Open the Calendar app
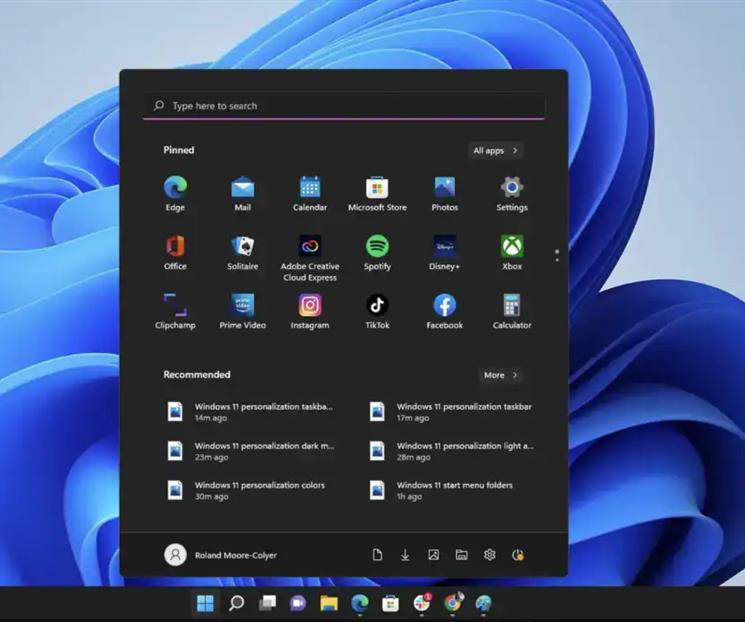 (310, 193)
